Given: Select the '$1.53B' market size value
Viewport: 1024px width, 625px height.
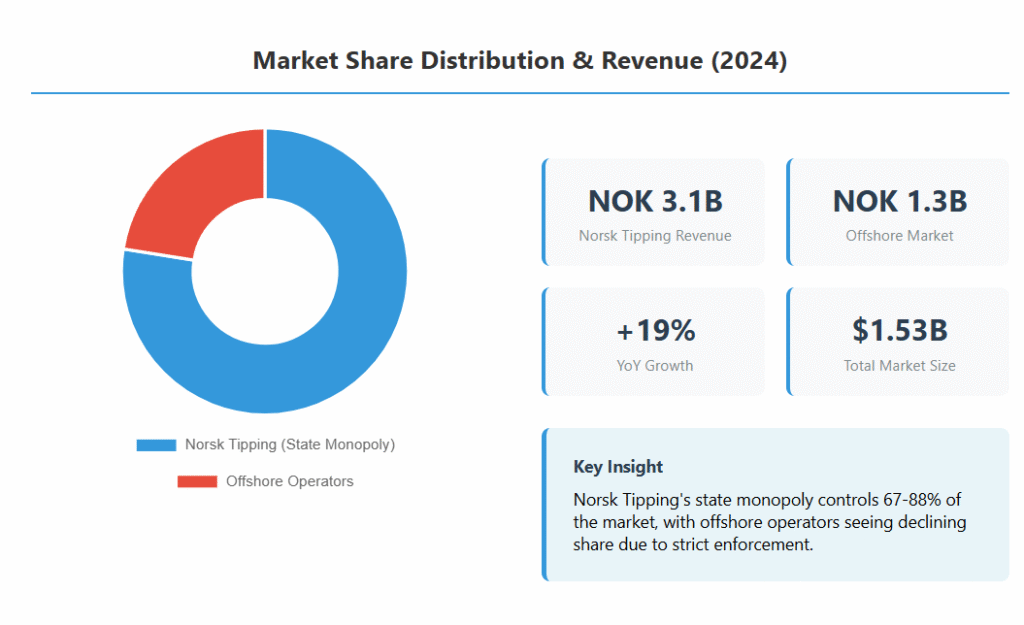Looking at the screenshot, I should (x=899, y=330).
